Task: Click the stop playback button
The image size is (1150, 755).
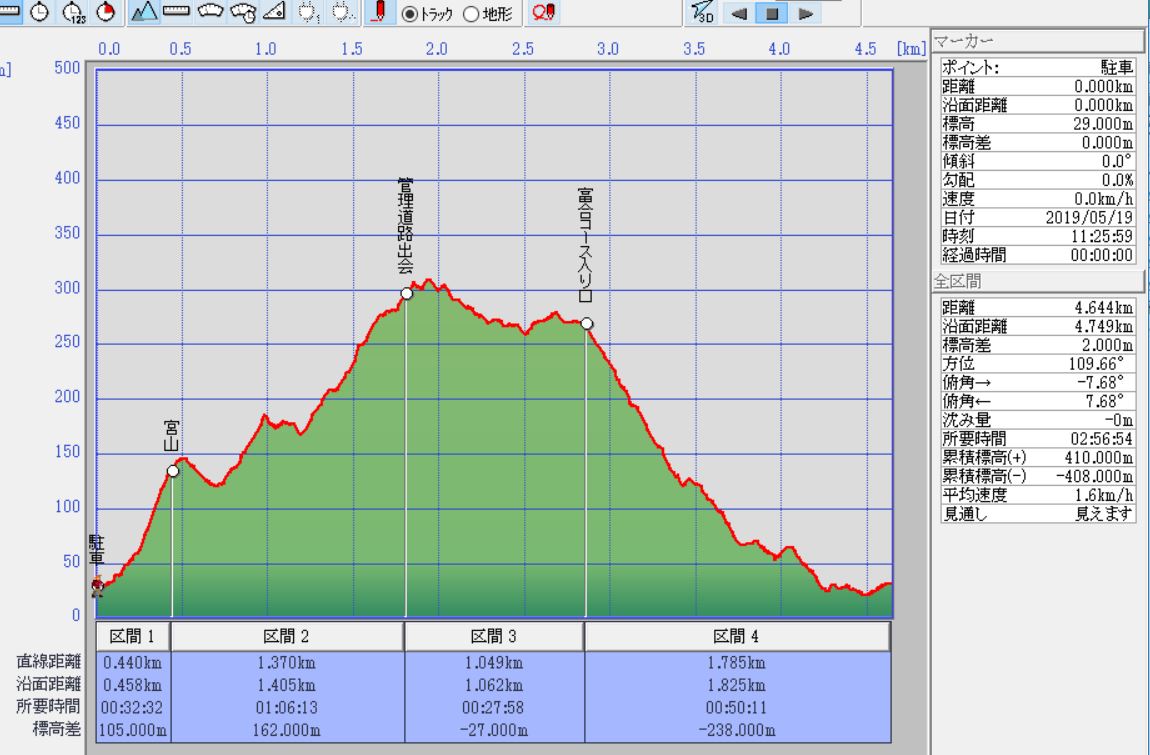Action: click(x=772, y=13)
